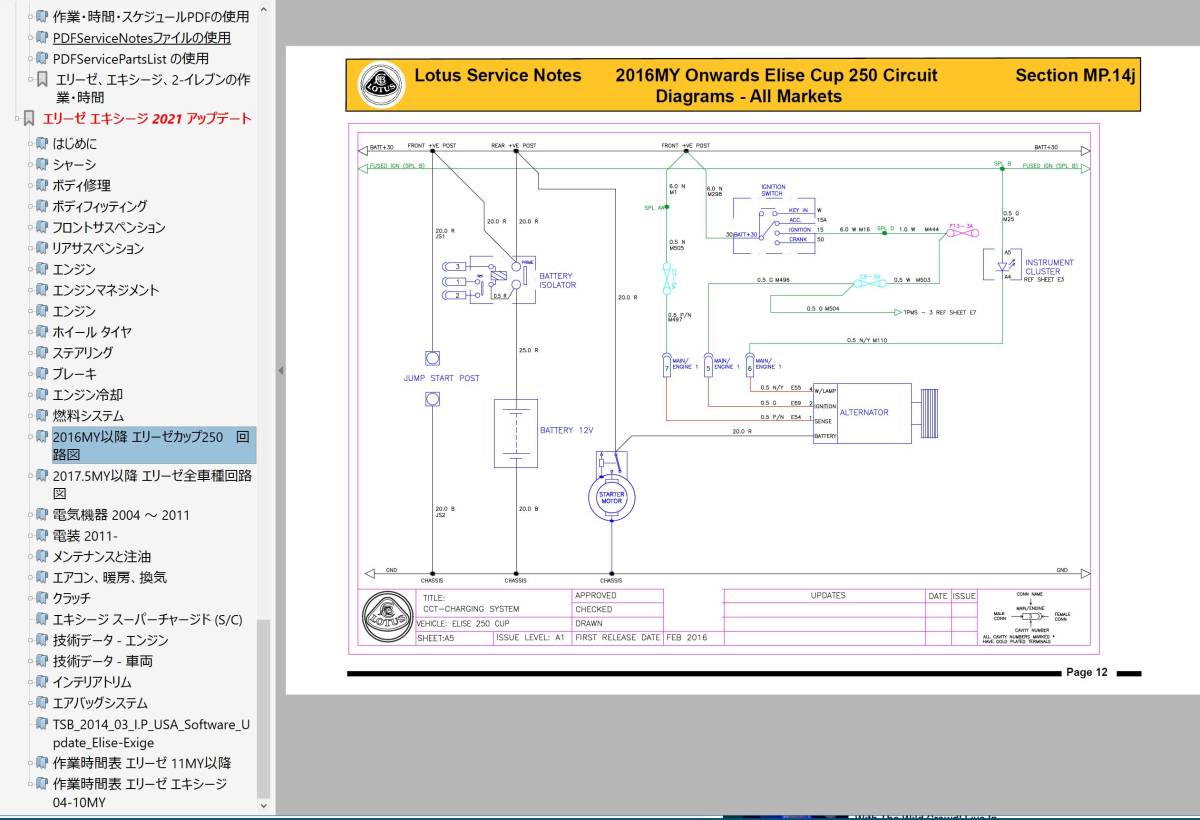1200x820 pixels.
Task: Click the 'Lotus Service Notes' page header text
Action: (497, 76)
